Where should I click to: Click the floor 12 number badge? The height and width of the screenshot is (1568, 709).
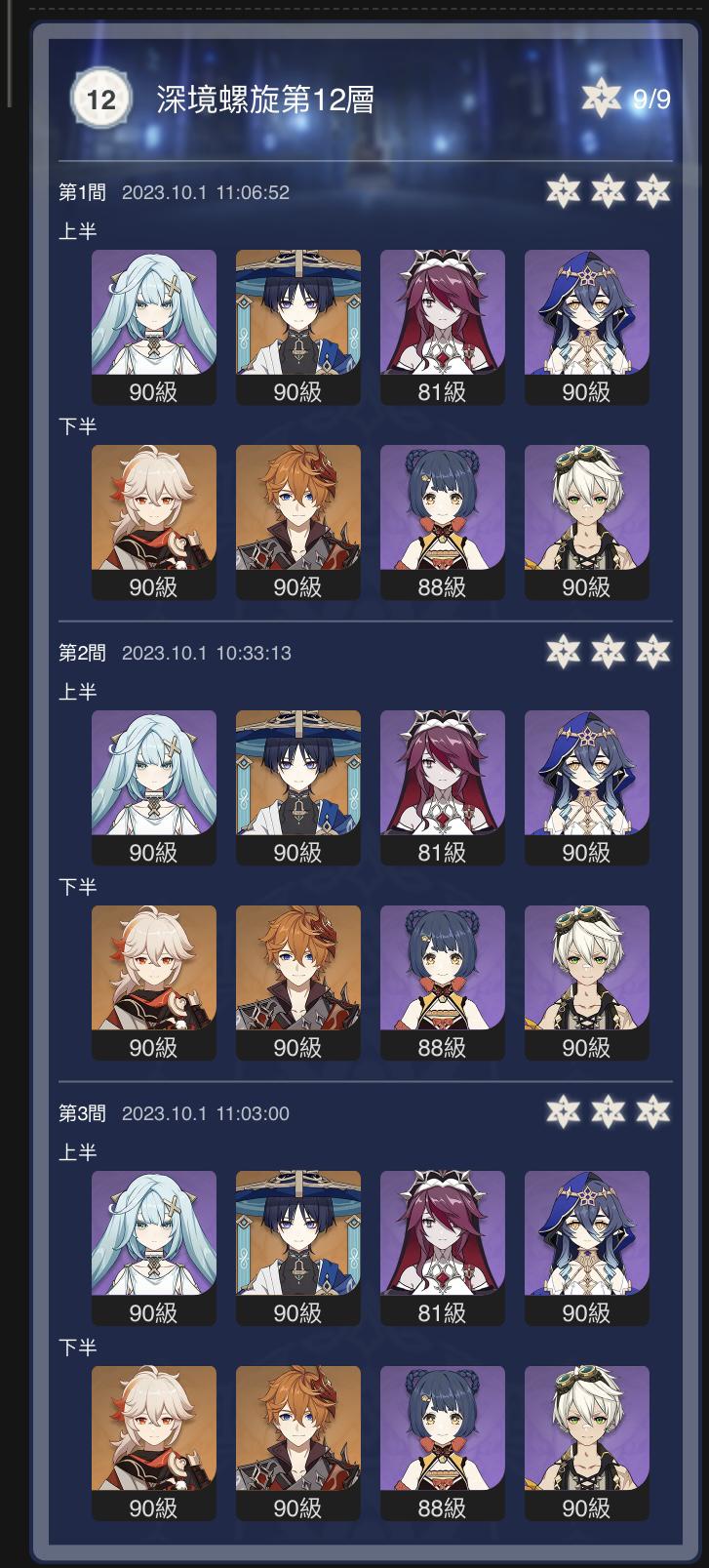[x=100, y=99]
